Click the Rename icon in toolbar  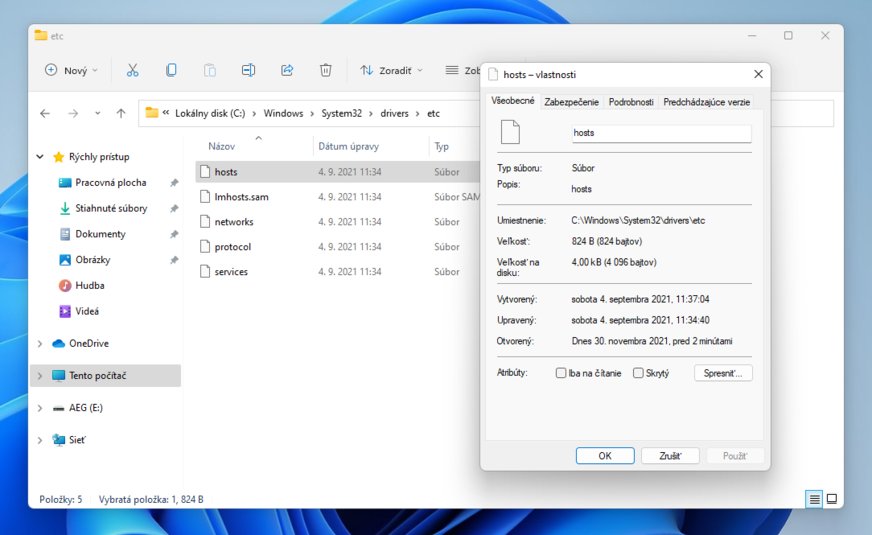click(x=248, y=70)
